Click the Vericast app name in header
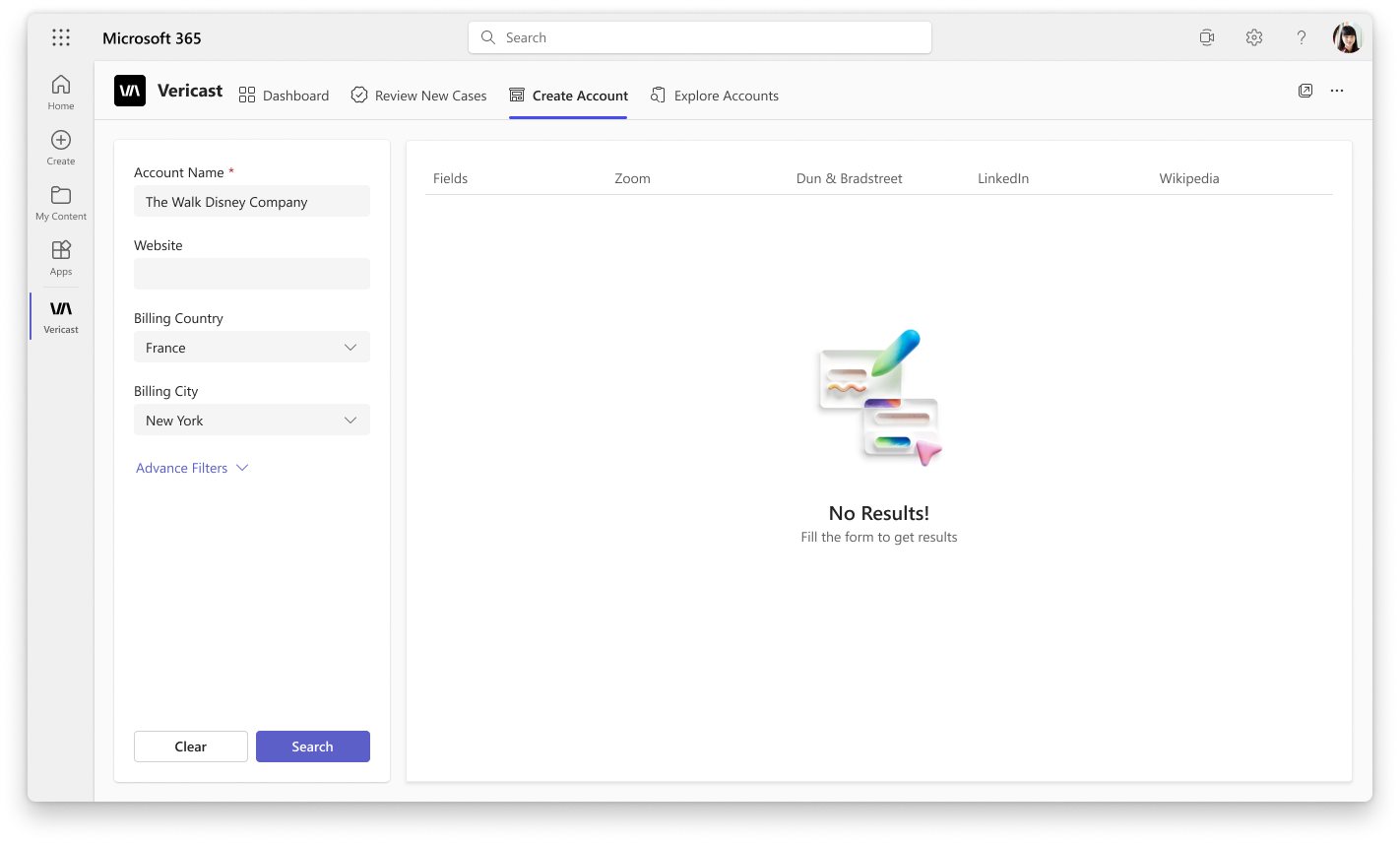The width and height of the screenshot is (1400, 843). click(x=190, y=91)
